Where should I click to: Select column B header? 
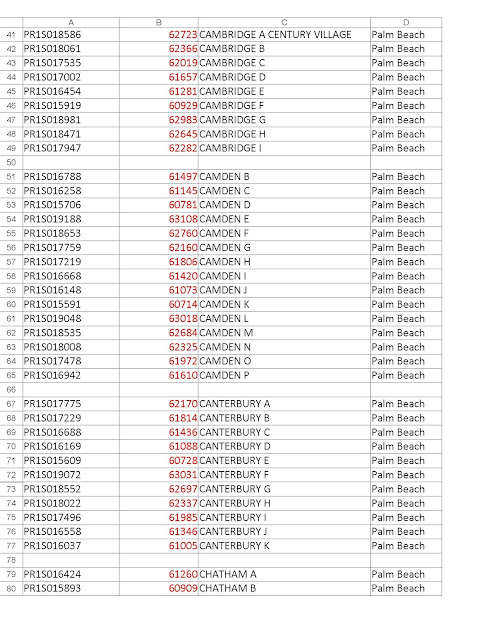point(159,22)
